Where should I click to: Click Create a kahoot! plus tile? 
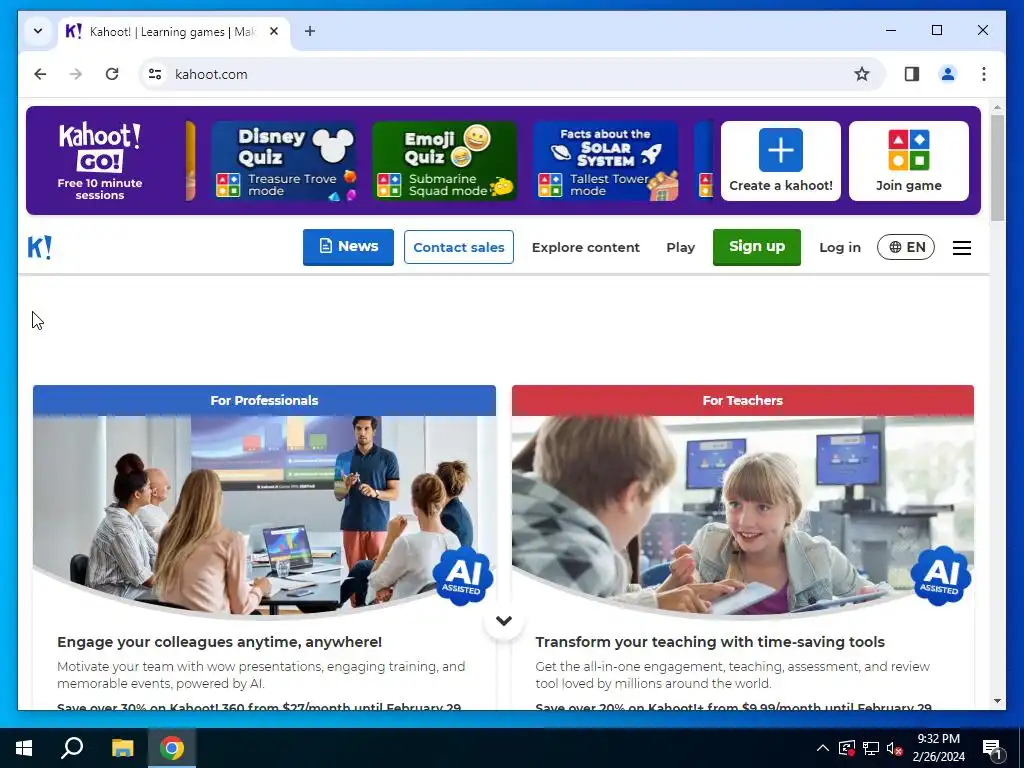(x=780, y=161)
